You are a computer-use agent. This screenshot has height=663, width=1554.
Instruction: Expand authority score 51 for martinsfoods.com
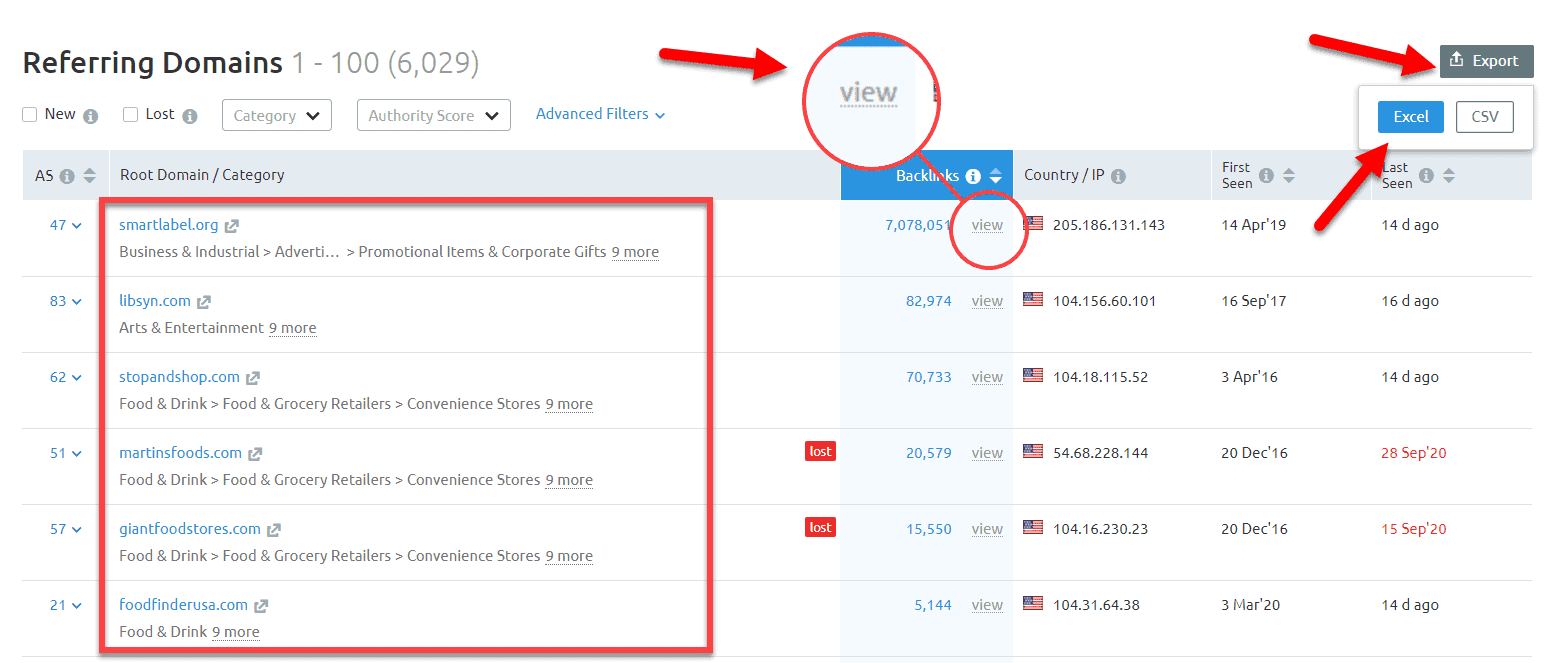tap(66, 453)
